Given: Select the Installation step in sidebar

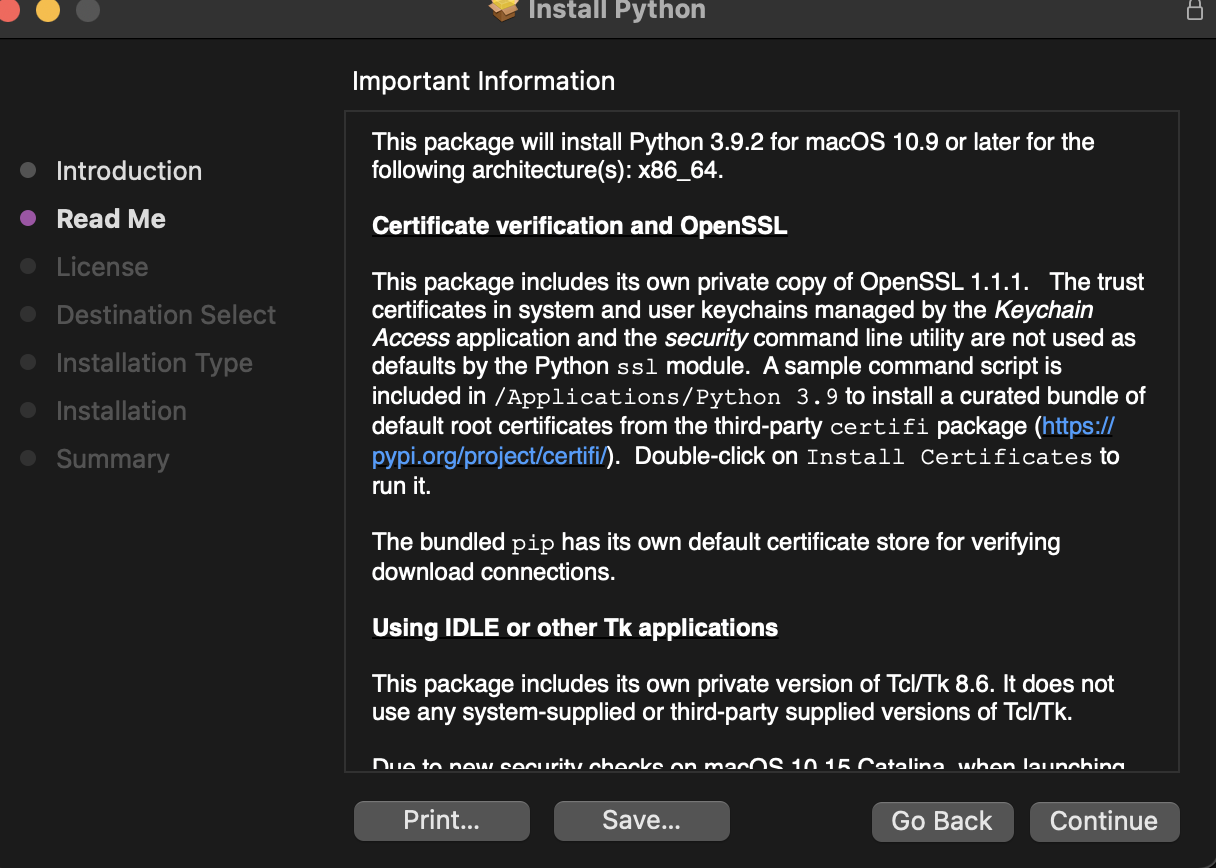Looking at the screenshot, I should (121, 411).
